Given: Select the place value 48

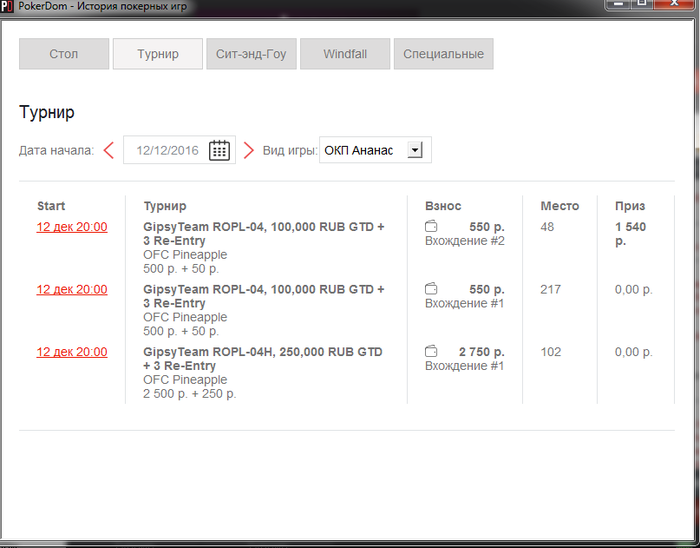Looking at the screenshot, I should click(x=547, y=227).
